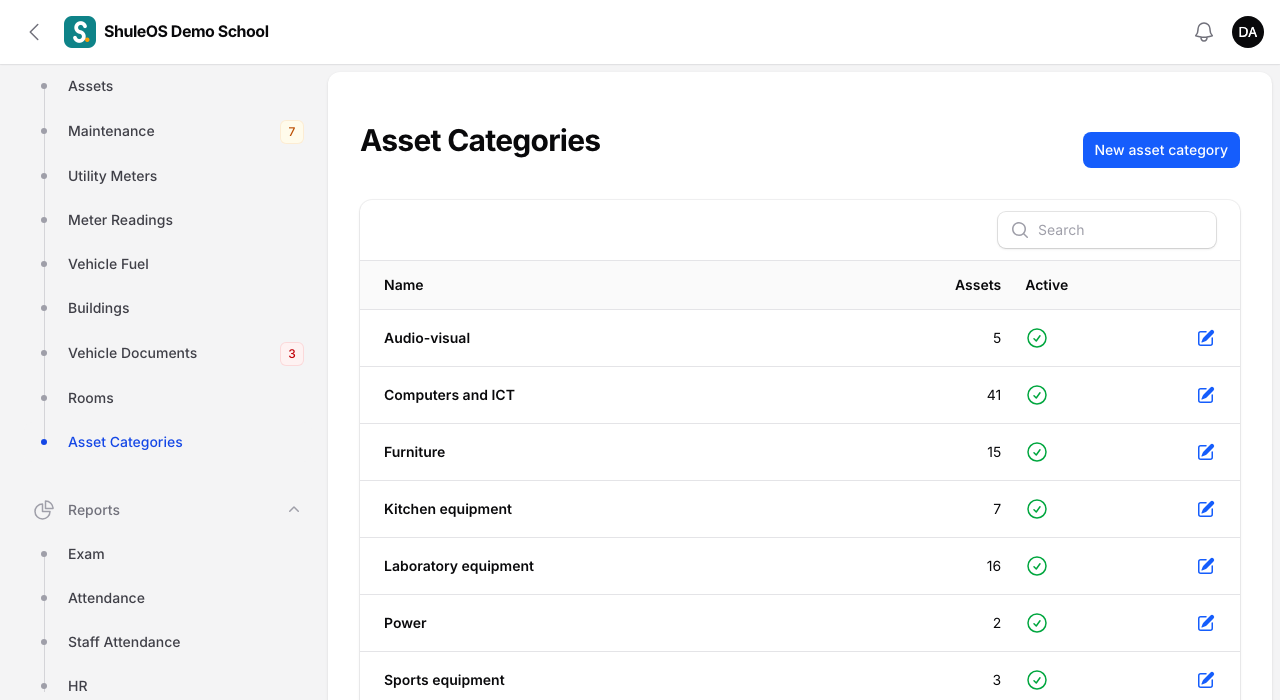This screenshot has width=1280, height=700.
Task: Click the Active column header
Action: (x=1046, y=285)
